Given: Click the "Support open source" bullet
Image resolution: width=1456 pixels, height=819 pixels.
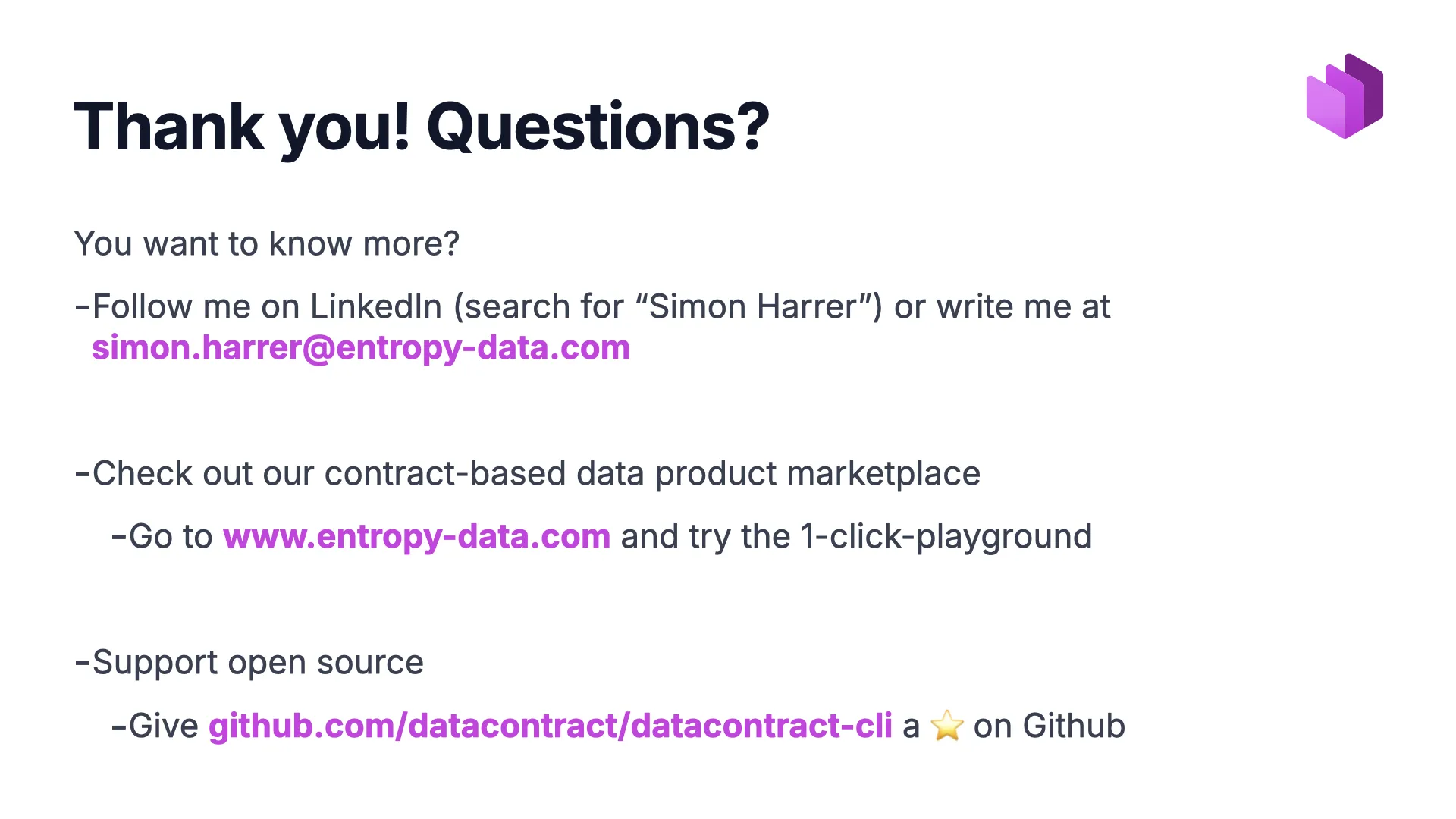Looking at the screenshot, I should [x=257, y=663].
